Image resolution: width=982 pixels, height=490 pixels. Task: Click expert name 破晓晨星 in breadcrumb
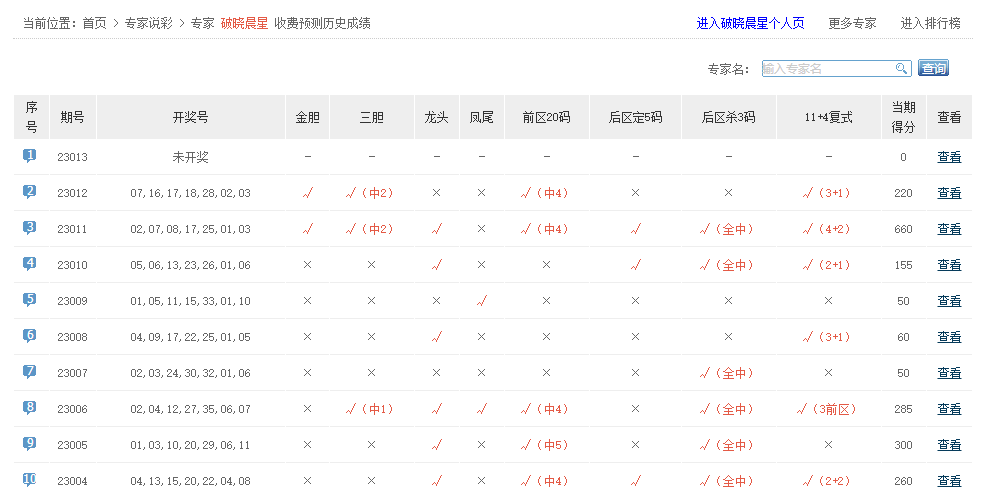244,23
